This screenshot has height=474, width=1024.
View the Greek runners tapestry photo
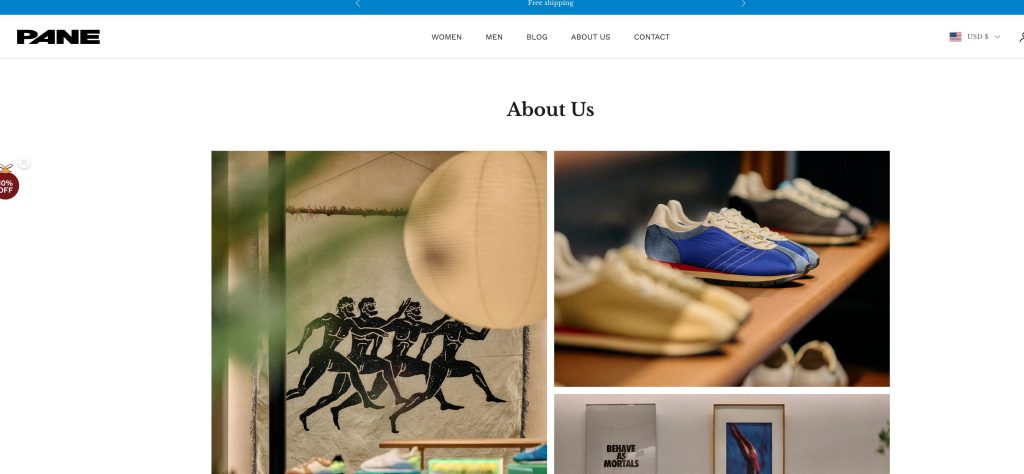click(x=379, y=313)
